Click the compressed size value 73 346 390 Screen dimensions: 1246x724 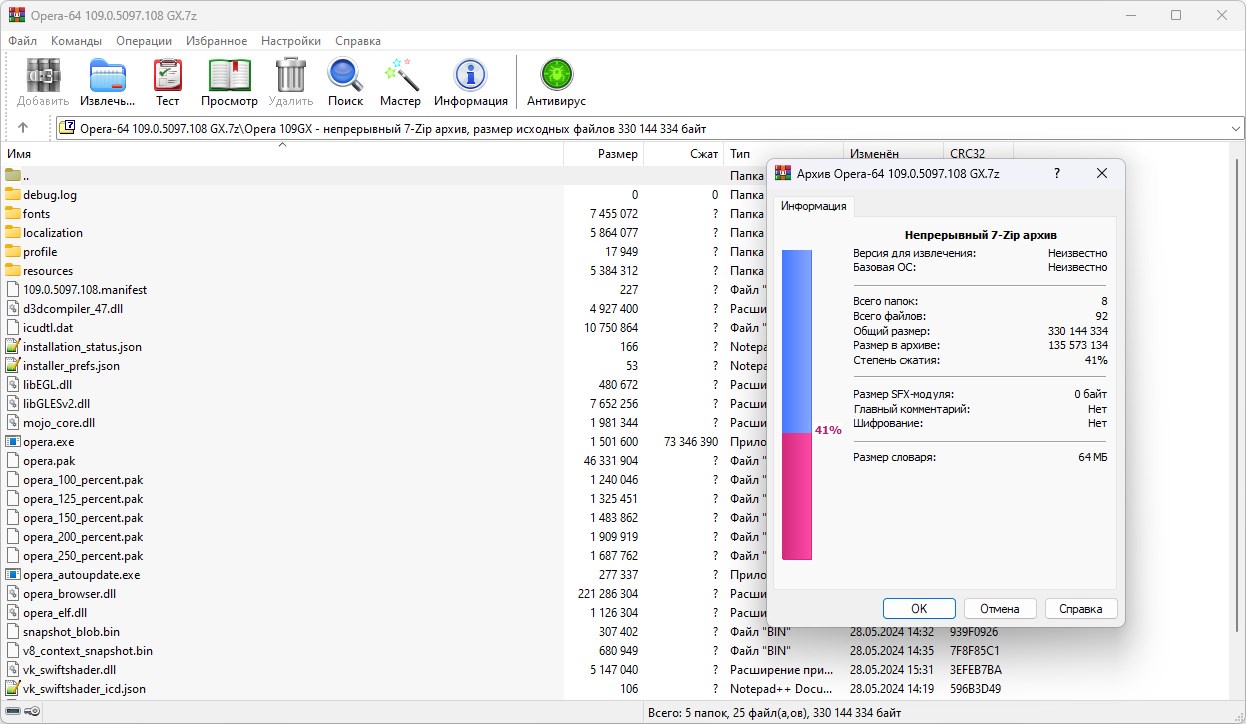[691, 441]
